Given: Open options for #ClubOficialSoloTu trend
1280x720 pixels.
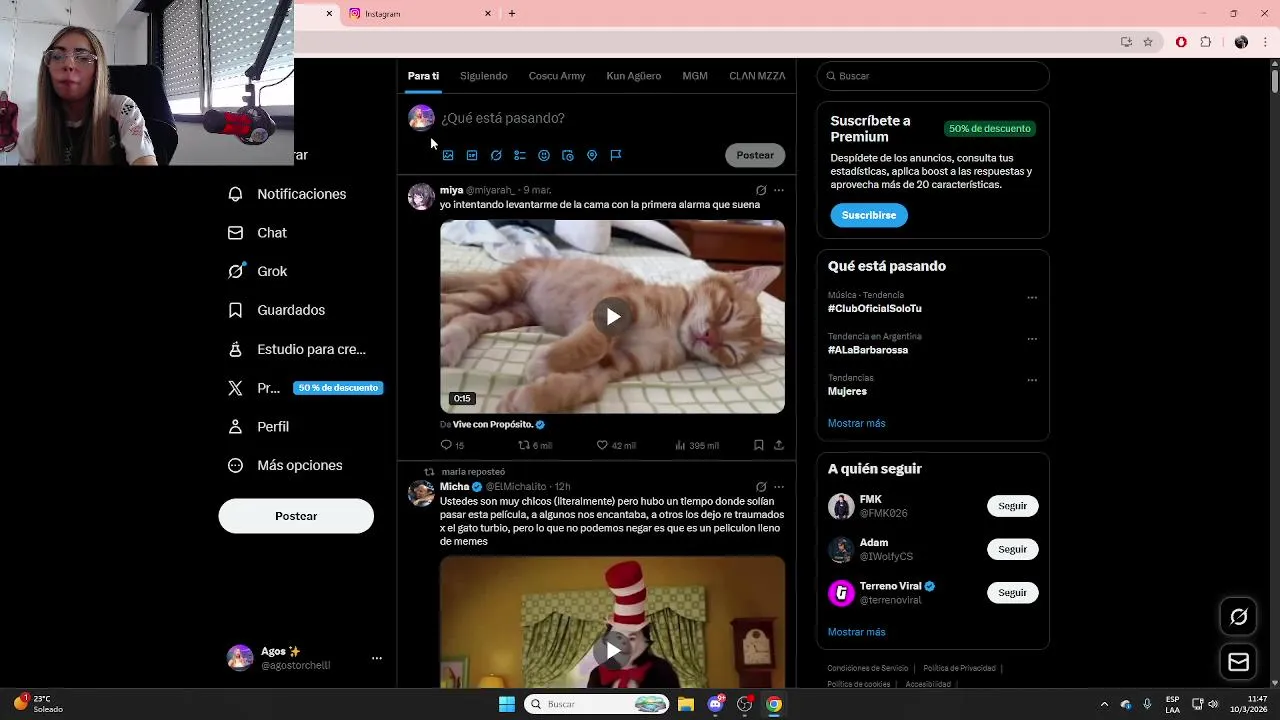Looking at the screenshot, I should click(1032, 297).
